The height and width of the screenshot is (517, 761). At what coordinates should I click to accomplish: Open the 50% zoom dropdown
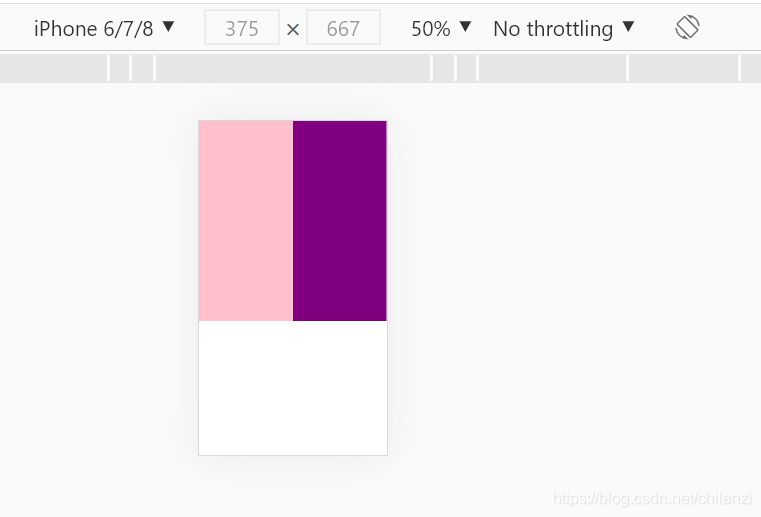[441, 28]
